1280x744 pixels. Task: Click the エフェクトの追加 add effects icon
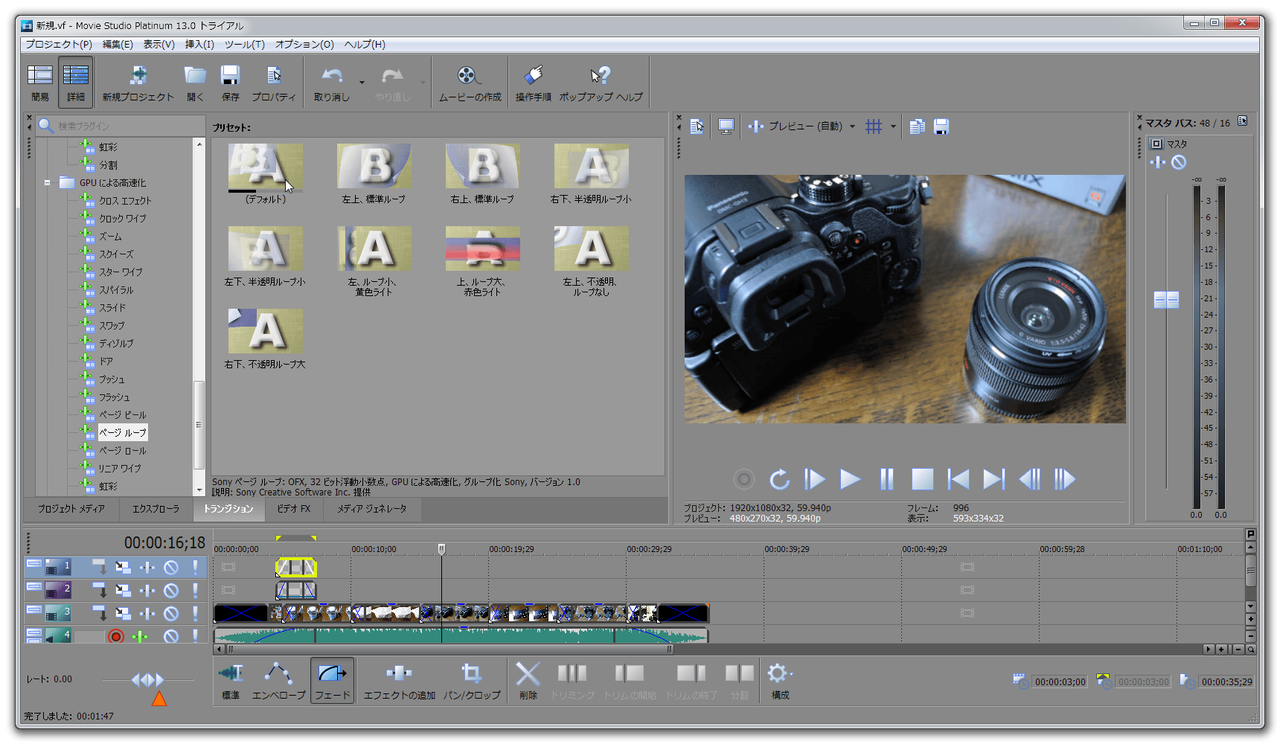point(398,680)
